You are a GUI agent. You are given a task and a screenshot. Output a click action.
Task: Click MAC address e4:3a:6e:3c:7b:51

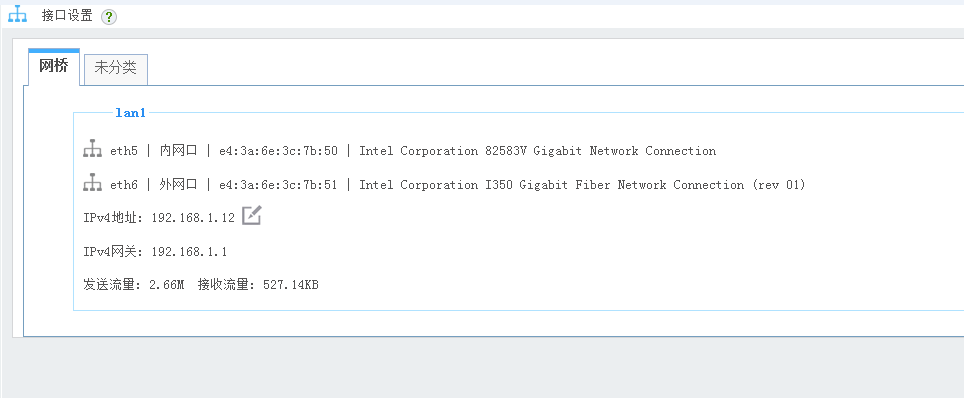tap(279, 185)
